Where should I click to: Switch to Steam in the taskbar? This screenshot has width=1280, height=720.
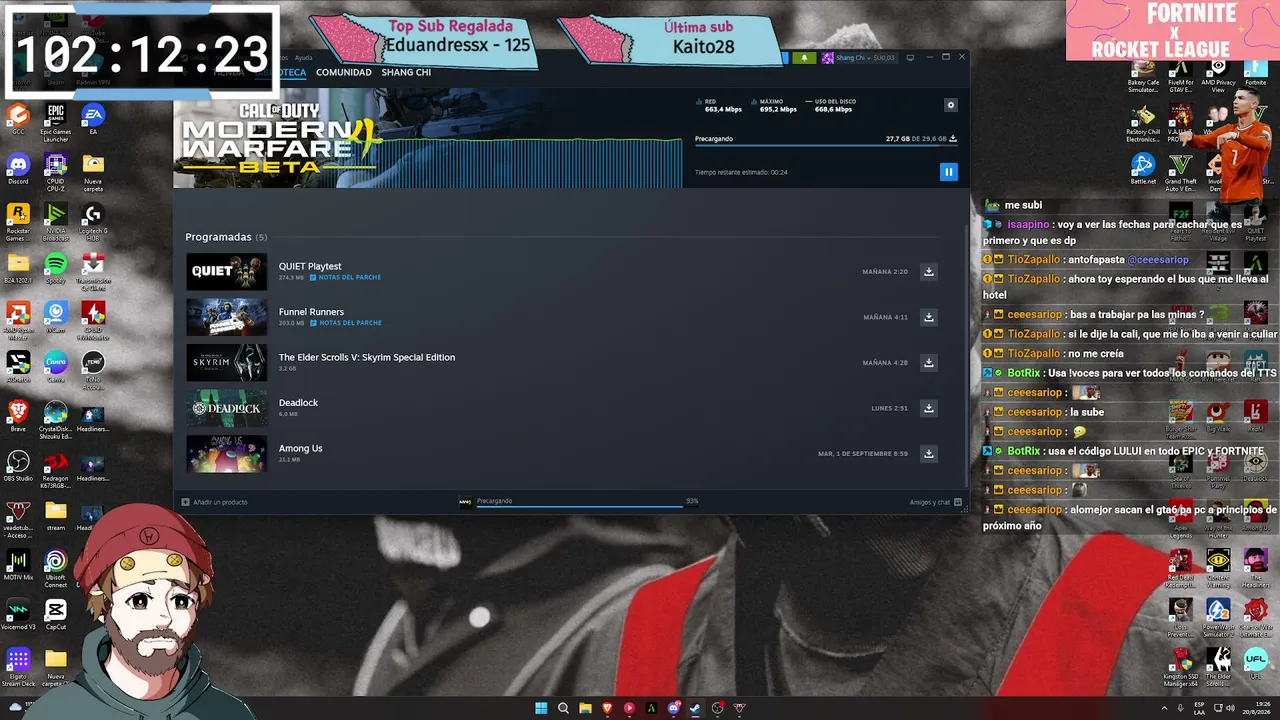(x=695, y=708)
